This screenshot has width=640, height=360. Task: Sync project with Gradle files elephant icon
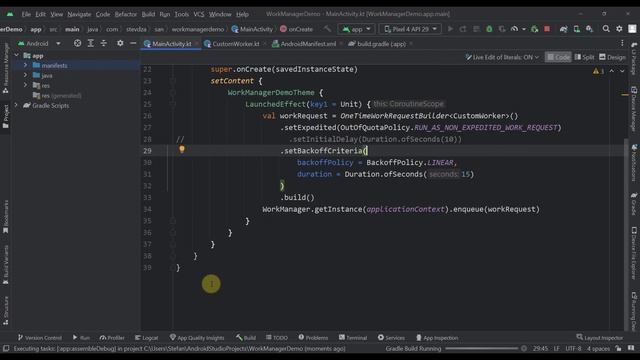point(563,29)
